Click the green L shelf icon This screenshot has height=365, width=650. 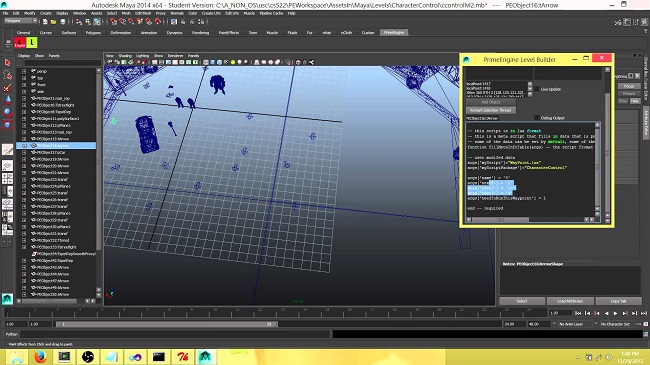tap(32, 43)
